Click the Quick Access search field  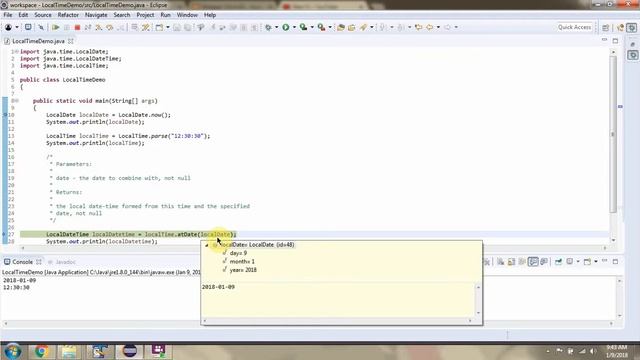pos(574,27)
